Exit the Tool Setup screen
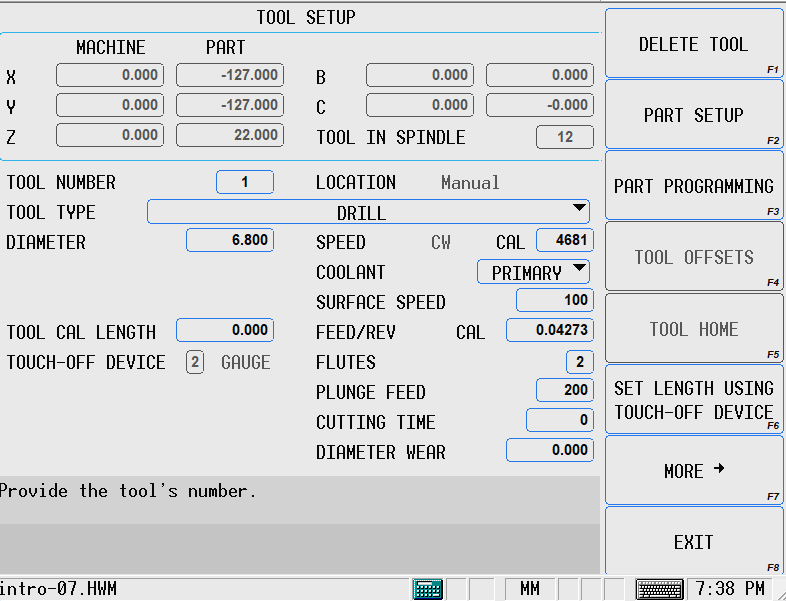Screen dimensions: 786x601 pyautogui.click(x=693, y=542)
